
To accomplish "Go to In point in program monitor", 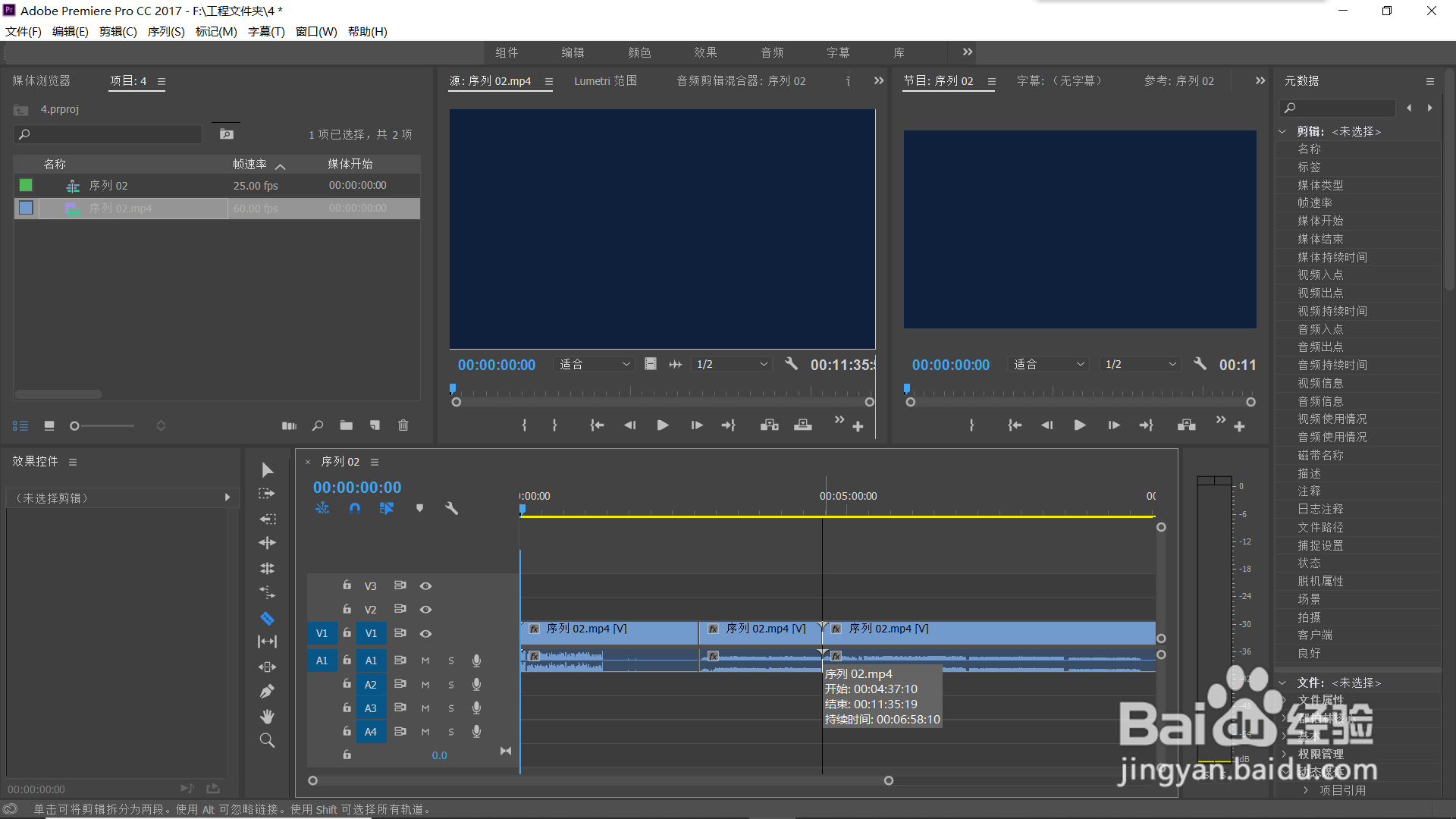I will pos(1015,425).
